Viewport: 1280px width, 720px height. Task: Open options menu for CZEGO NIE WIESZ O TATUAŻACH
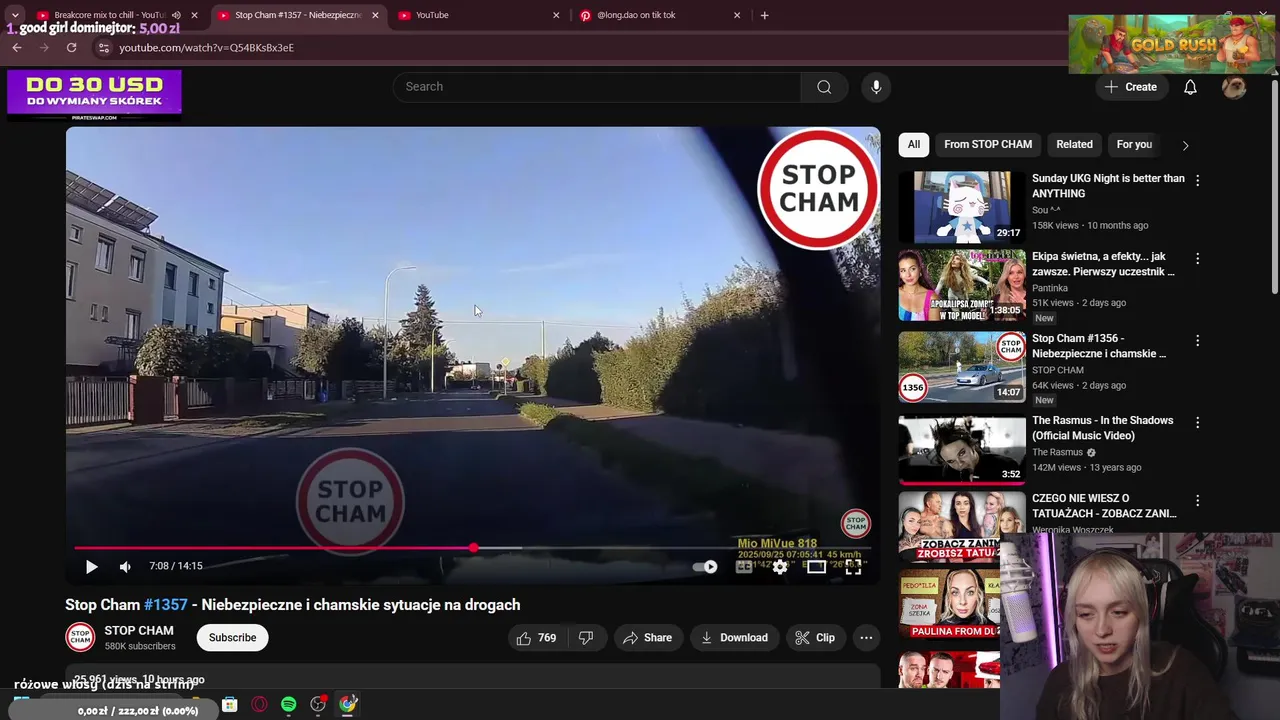pos(1197,501)
